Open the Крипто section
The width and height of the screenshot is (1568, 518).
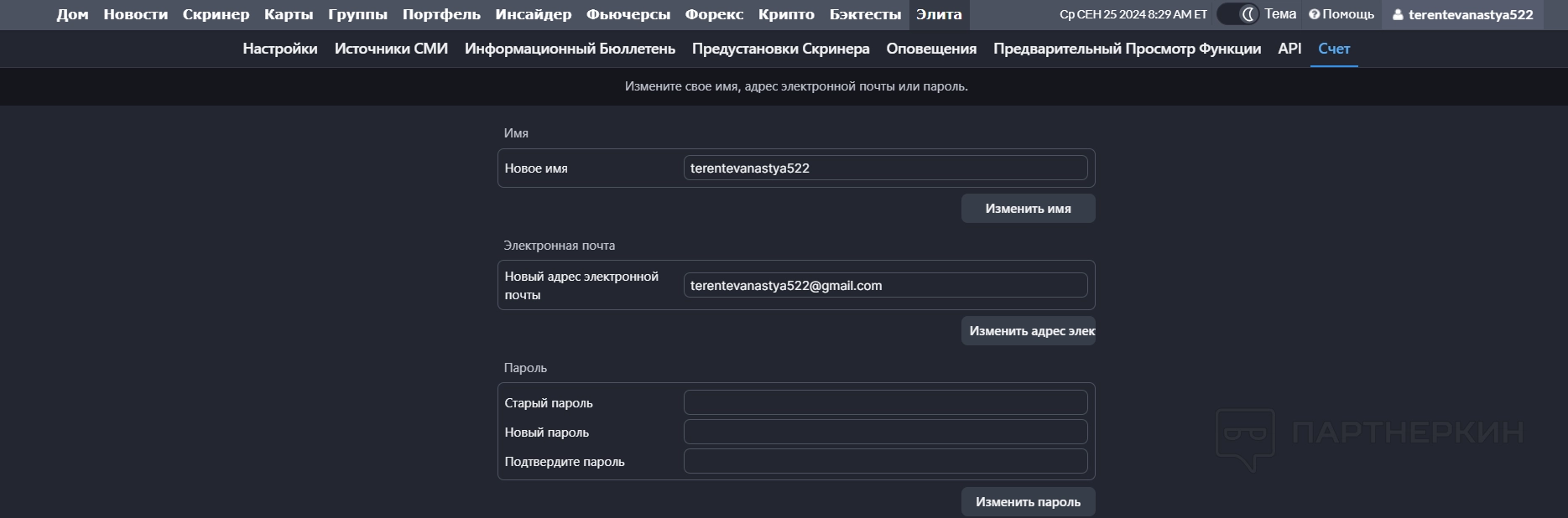[x=786, y=14]
